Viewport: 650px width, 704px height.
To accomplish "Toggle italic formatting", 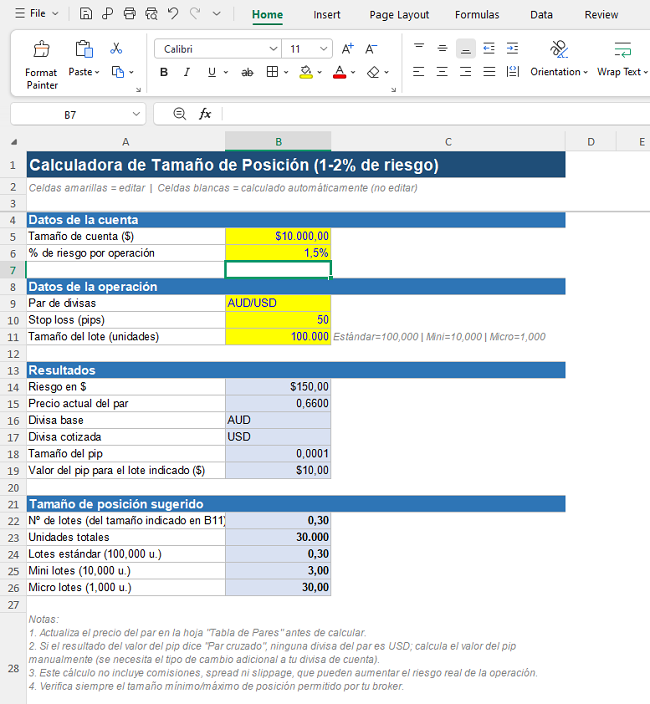I will pos(187,72).
